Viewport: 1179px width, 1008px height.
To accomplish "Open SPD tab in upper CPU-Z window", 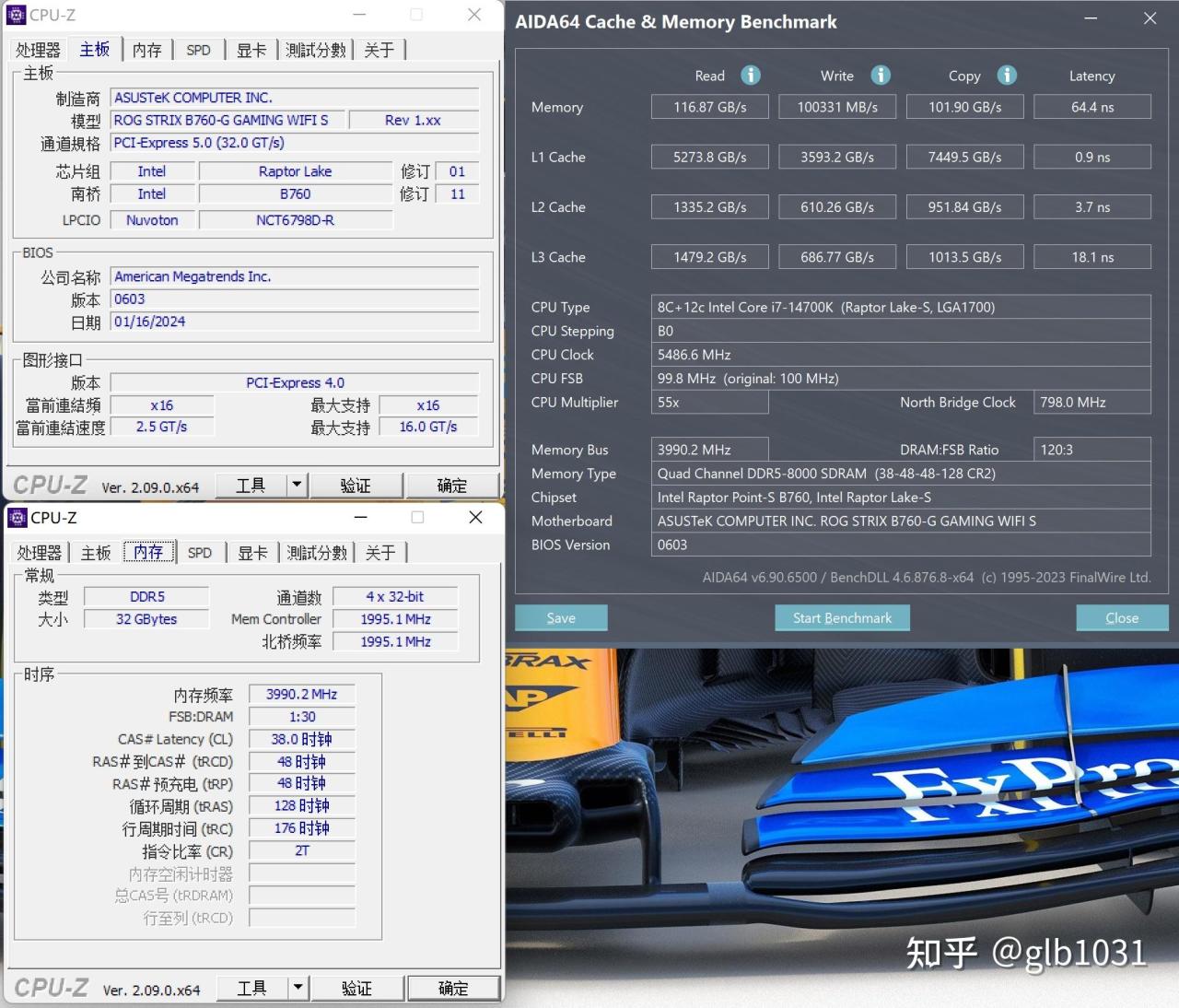I will [x=199, y=50].
